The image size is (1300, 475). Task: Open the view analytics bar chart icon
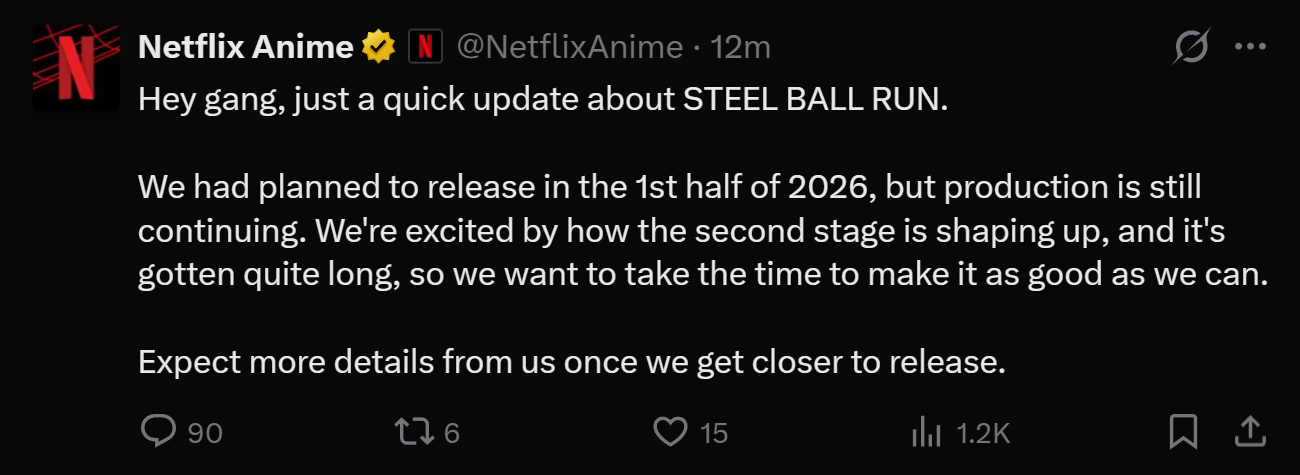pyautogui.click(x=926, y=432)
